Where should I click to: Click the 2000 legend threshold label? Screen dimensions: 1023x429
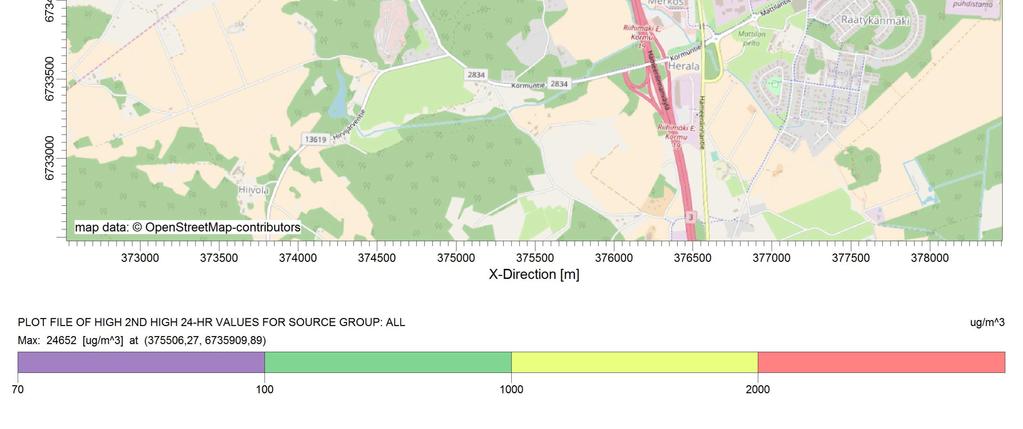coord(758,389)
